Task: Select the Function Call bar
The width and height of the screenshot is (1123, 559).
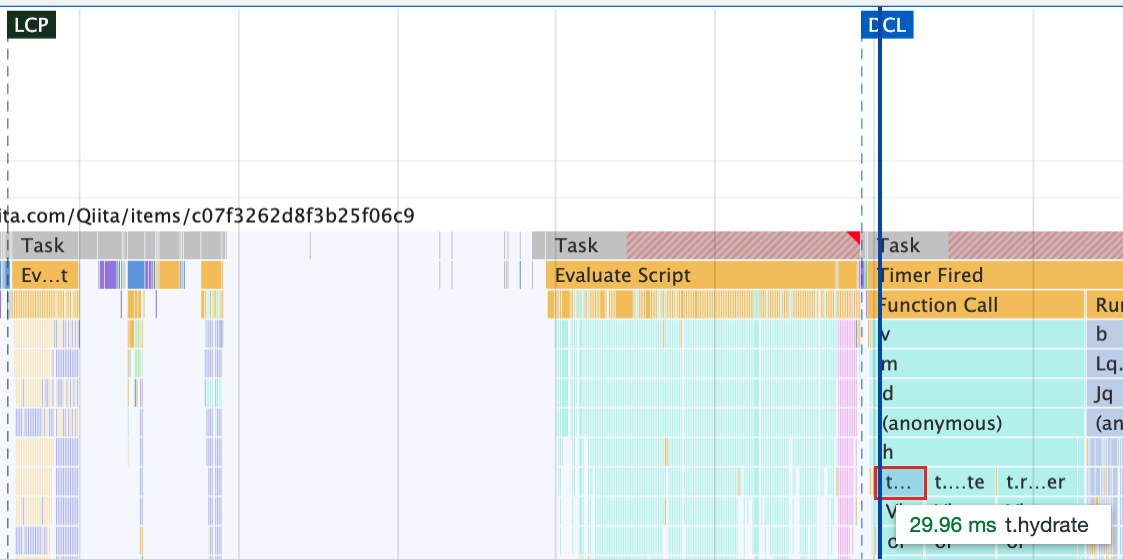Action: (x=979, y=306)
